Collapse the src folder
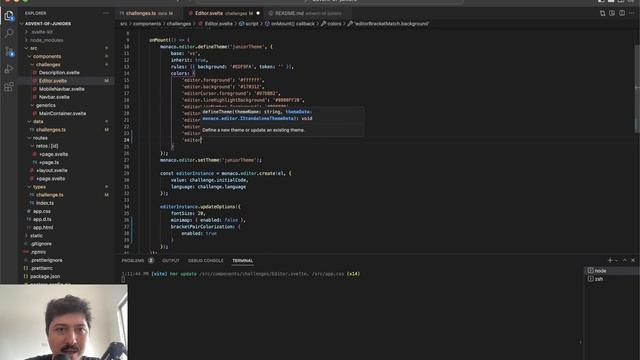The image size is (640, 360). (33, 48)
